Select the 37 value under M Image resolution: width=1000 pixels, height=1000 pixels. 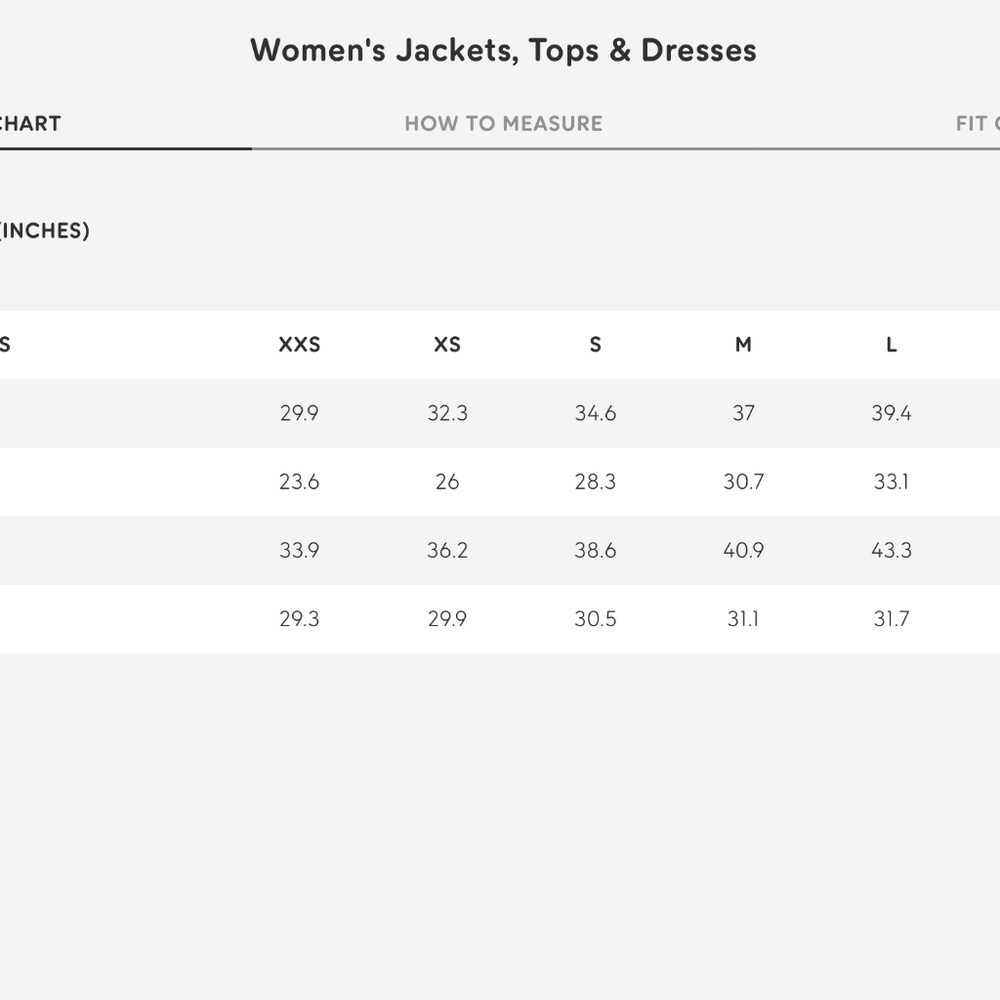pos(743,413)
